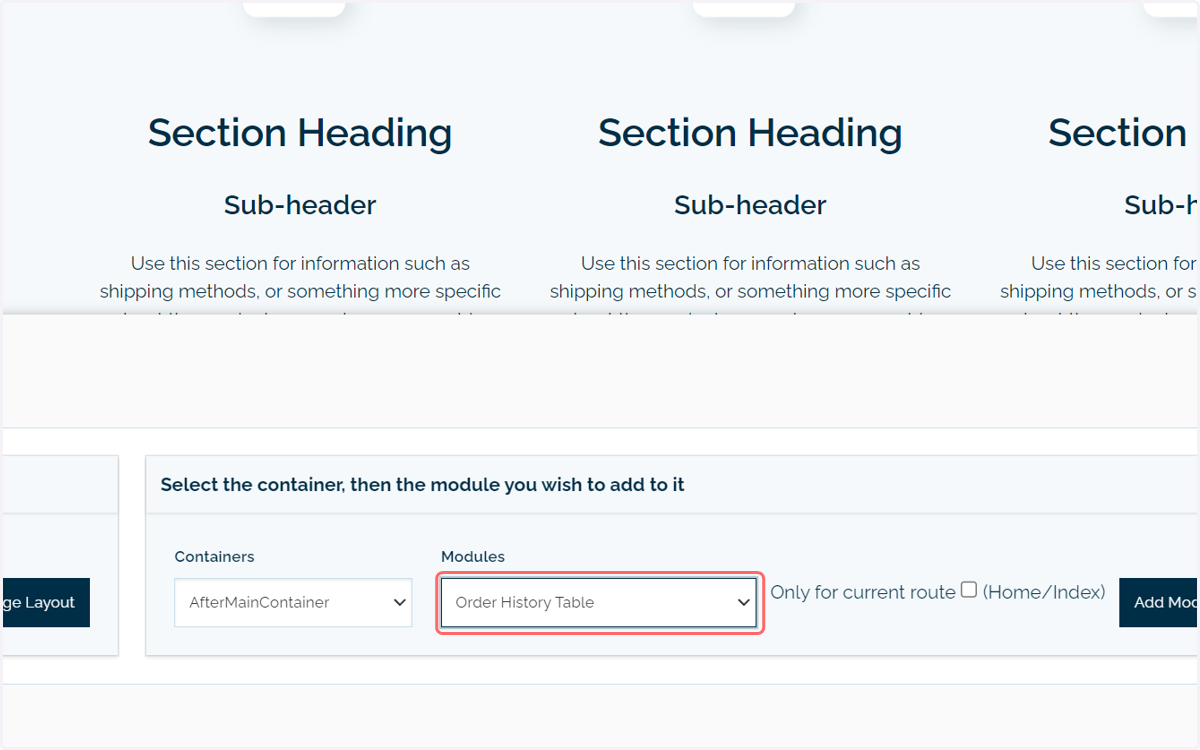This screenshot has height=750, width=1200.
Task: Enable the Only for current route checkbox
Action: [969, 590]
